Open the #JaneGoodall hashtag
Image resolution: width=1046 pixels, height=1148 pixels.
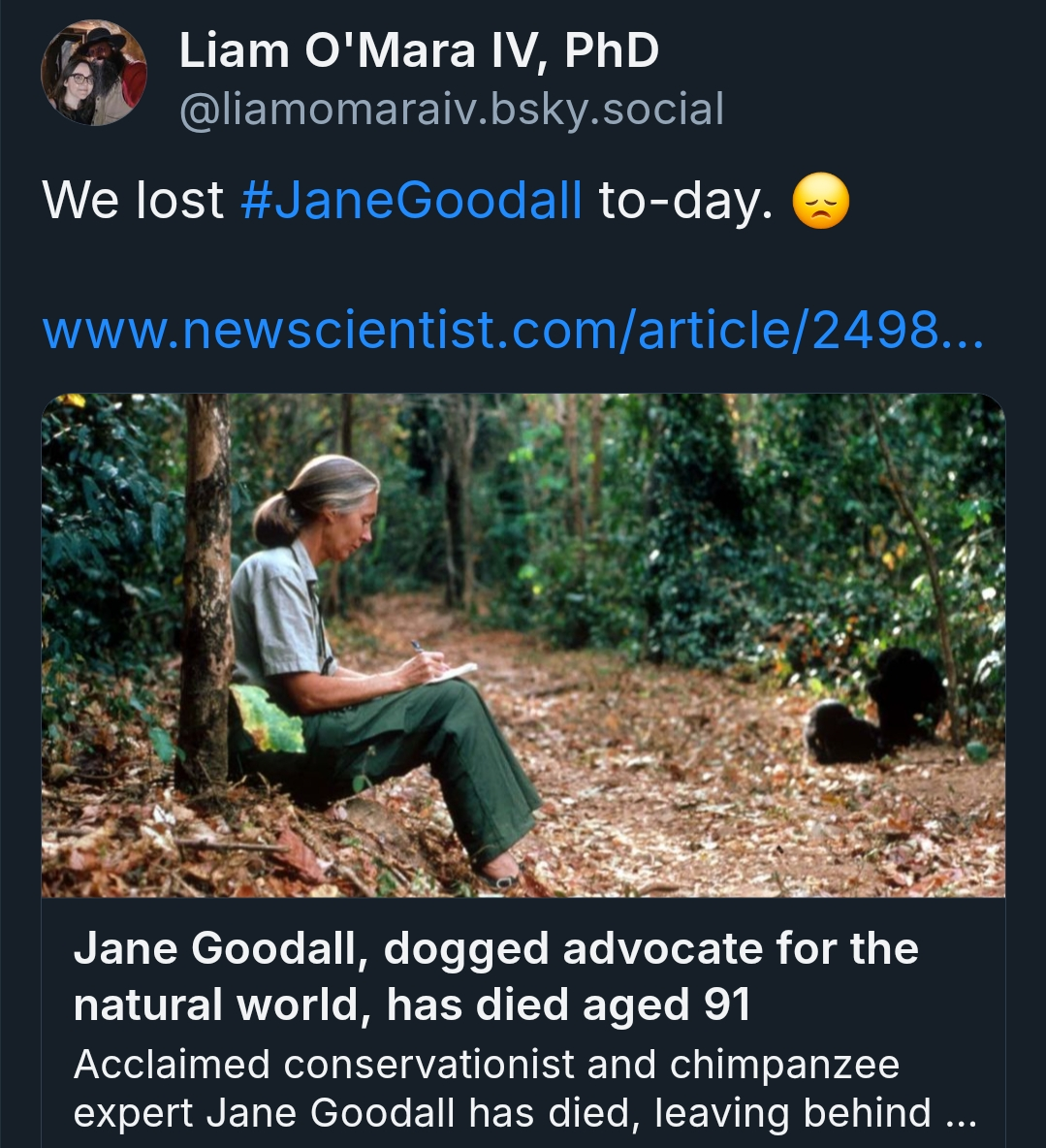[411, 201]
